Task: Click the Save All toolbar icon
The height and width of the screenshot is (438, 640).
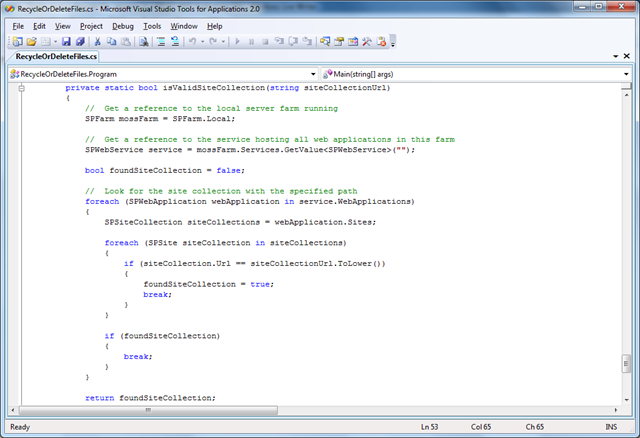Action: 80,42
